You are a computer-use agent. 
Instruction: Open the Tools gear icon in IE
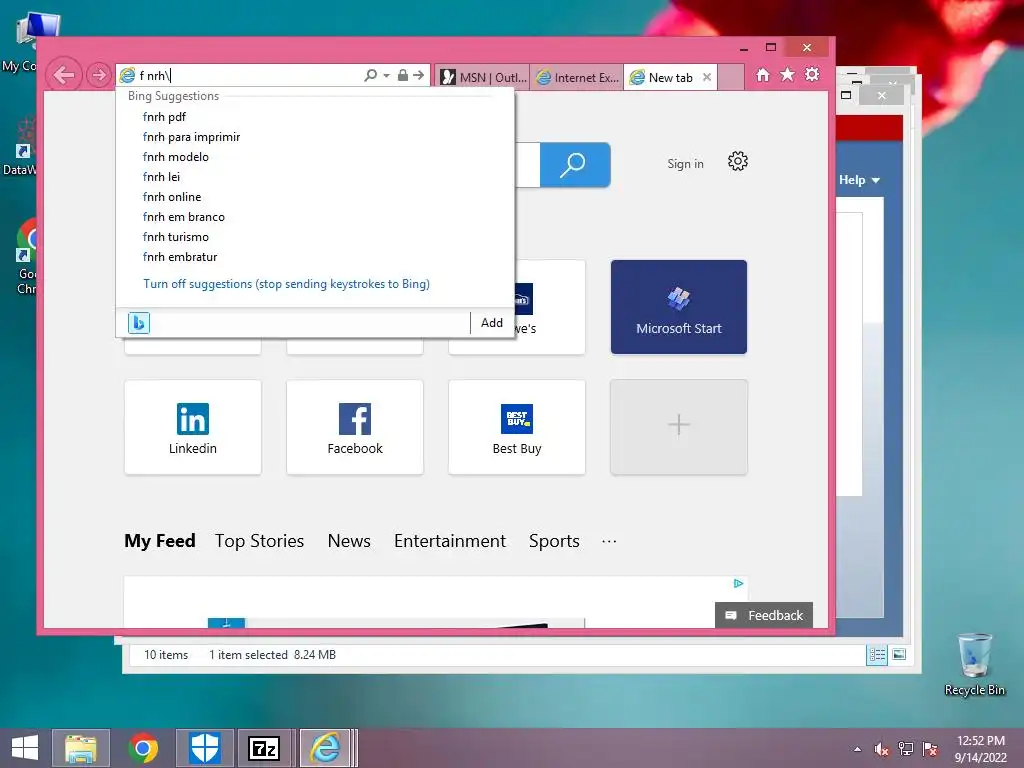click(812, 74)
